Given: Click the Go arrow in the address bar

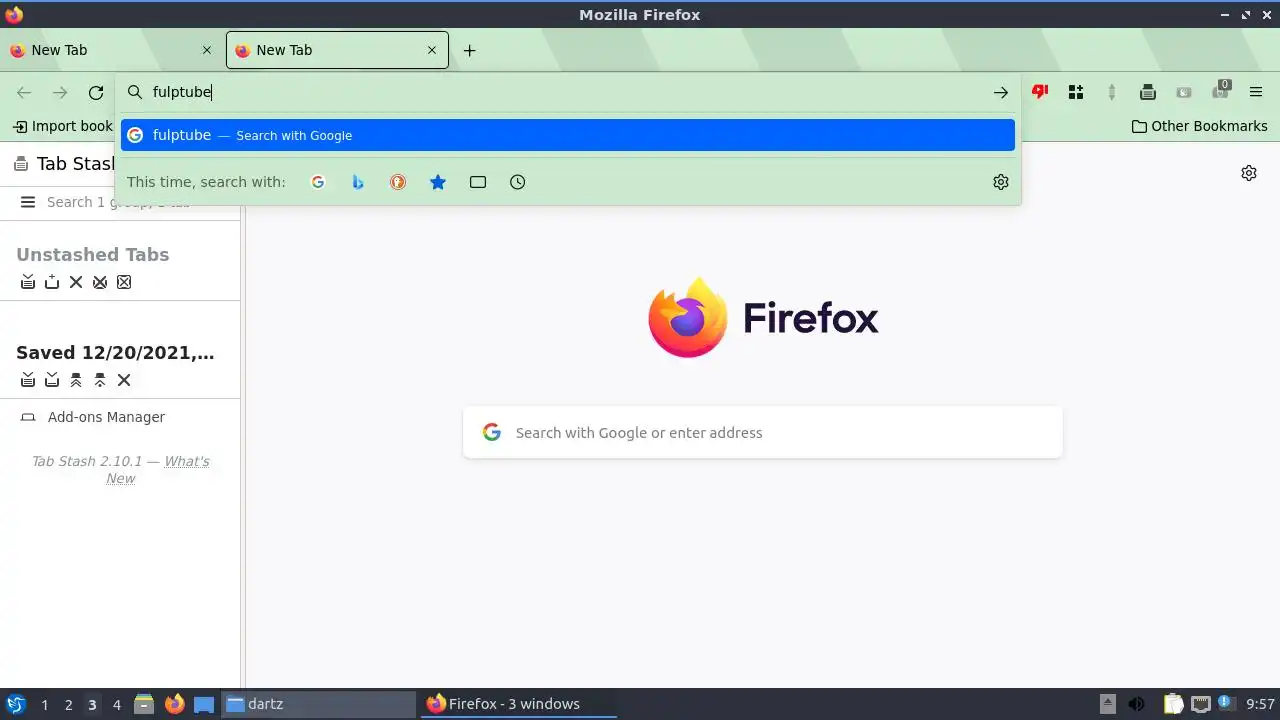Looking at the screenshot, I should (x=1001, y=92).
